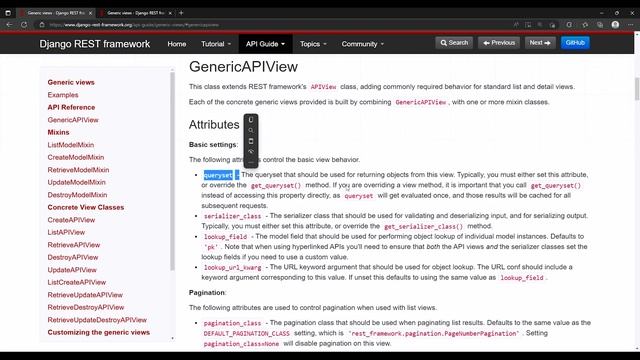Click the GenericAPIView page heading

[x=243, y=67]
